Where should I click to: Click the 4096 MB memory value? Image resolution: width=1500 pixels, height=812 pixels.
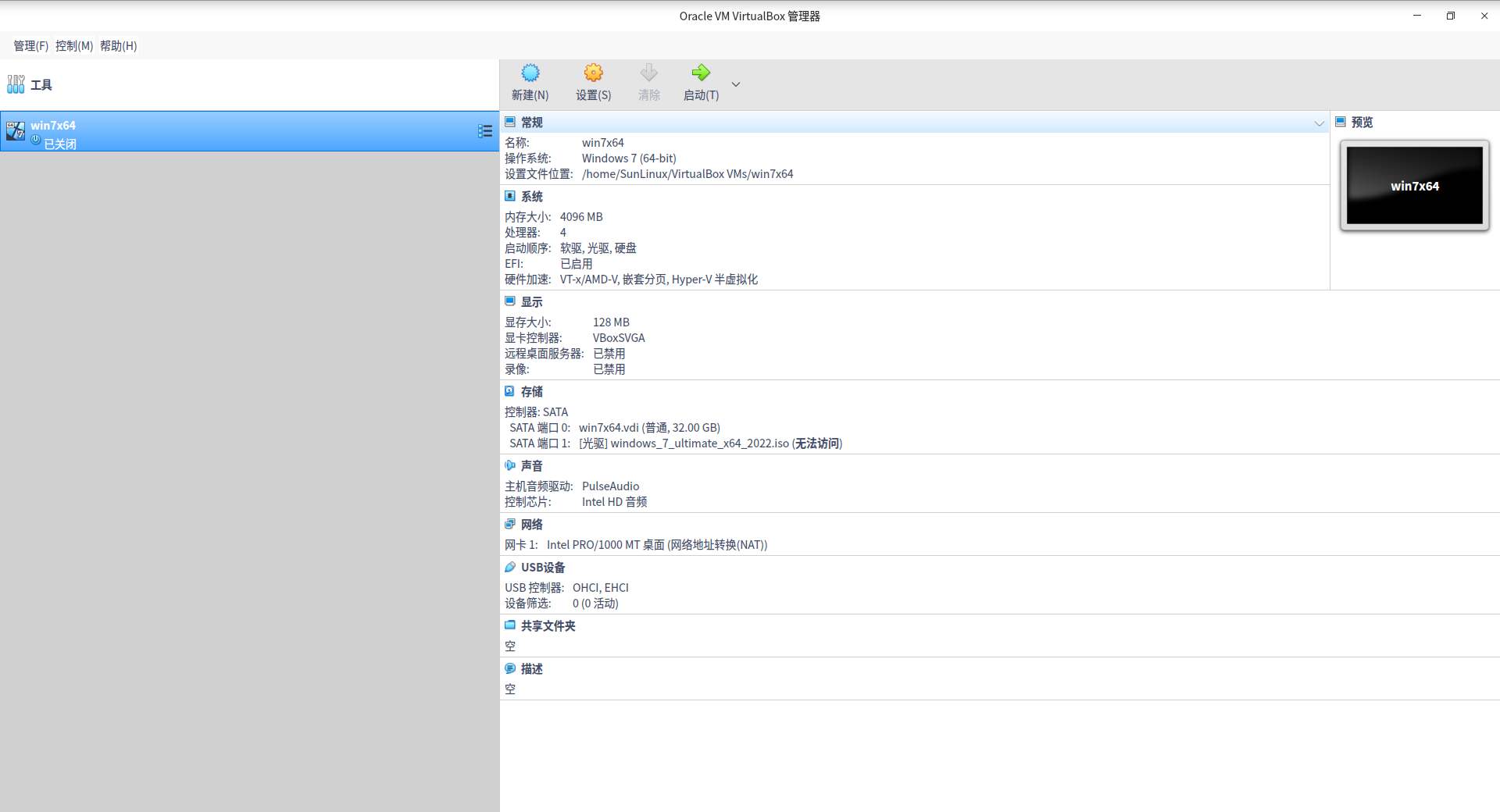point(581,217)
